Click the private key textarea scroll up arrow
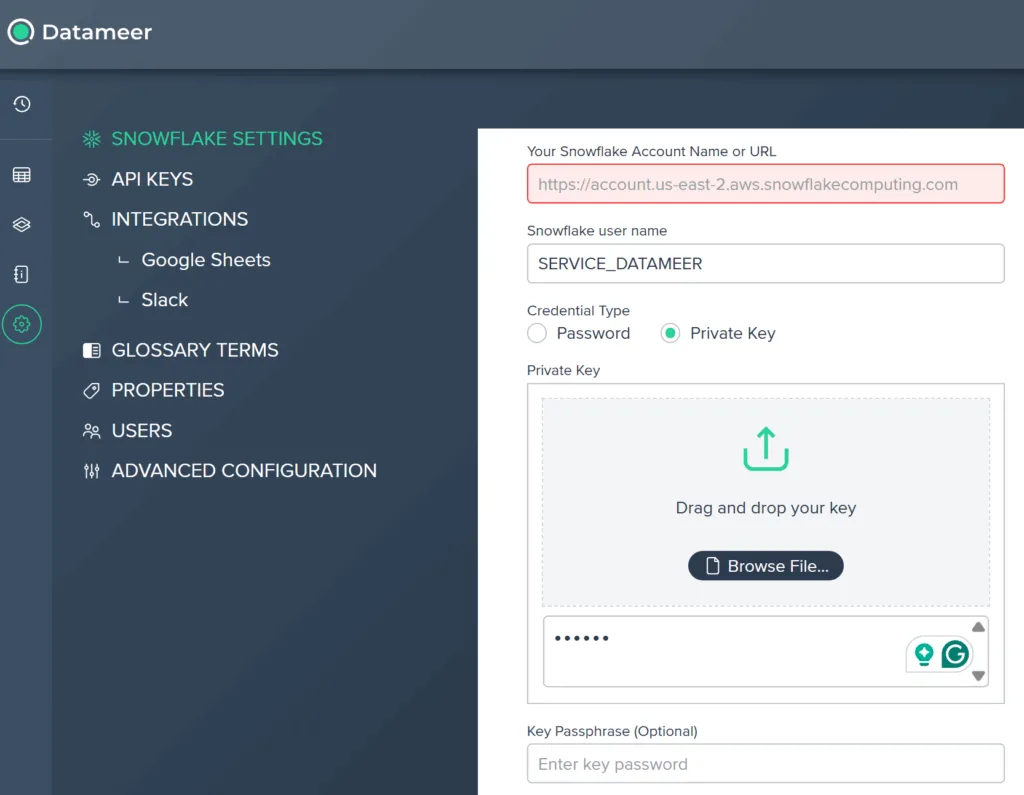The width and height of the screenshot is (1024, 795). pos(978,627)
